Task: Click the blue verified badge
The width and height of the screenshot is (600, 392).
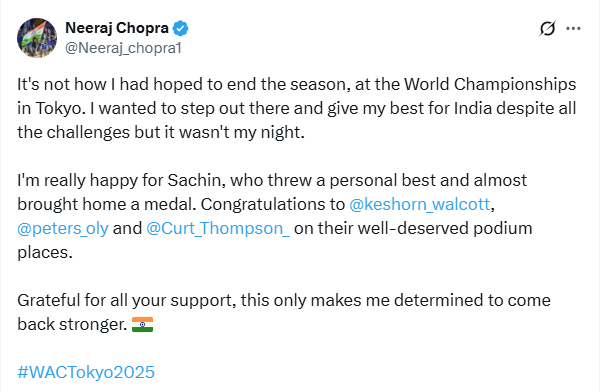Action: (180, 28)
